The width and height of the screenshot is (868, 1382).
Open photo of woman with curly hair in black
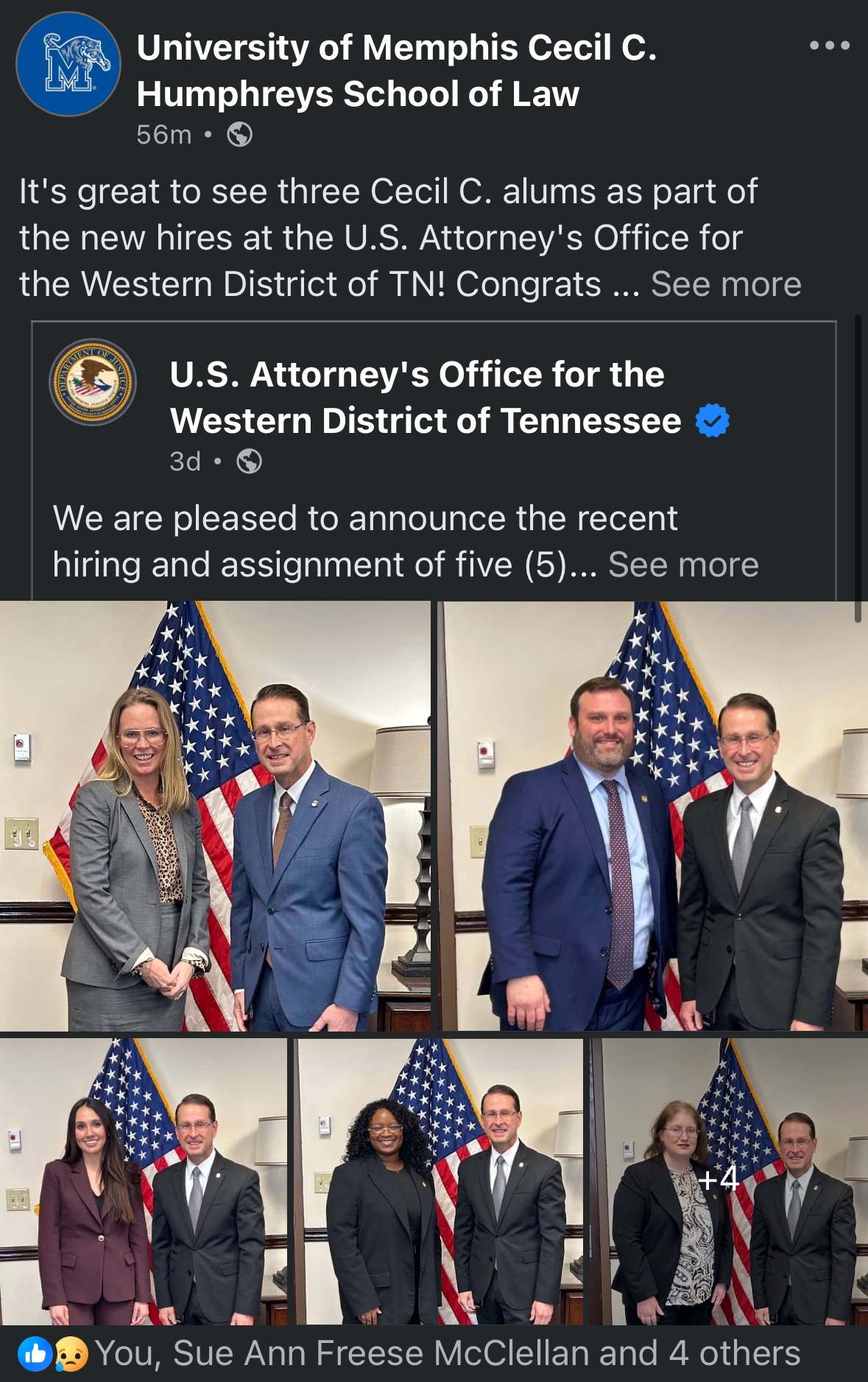coord(440,1181)
